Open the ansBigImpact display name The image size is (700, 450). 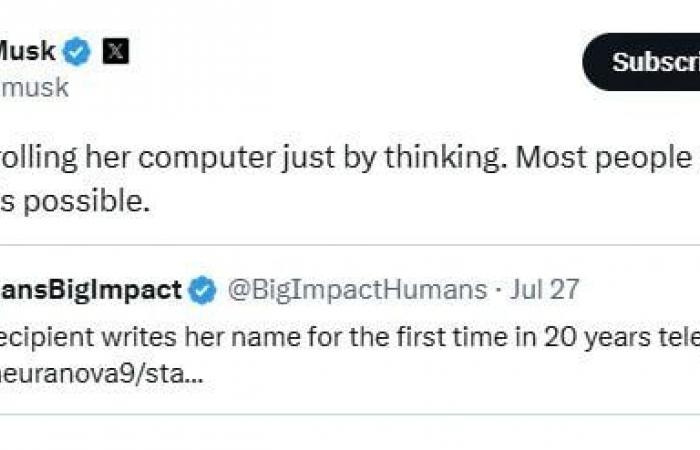91,290
